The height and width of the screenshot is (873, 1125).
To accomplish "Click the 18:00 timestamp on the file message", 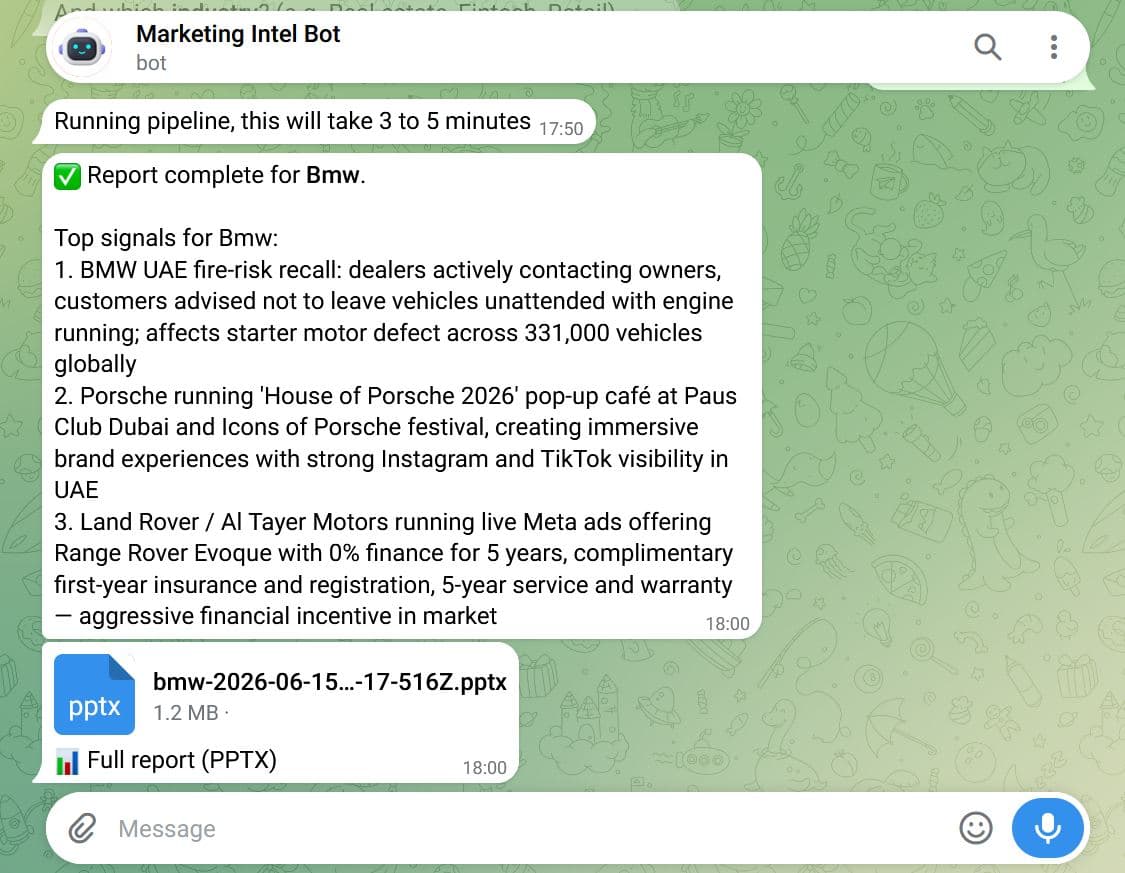I will tap(484, 768).
